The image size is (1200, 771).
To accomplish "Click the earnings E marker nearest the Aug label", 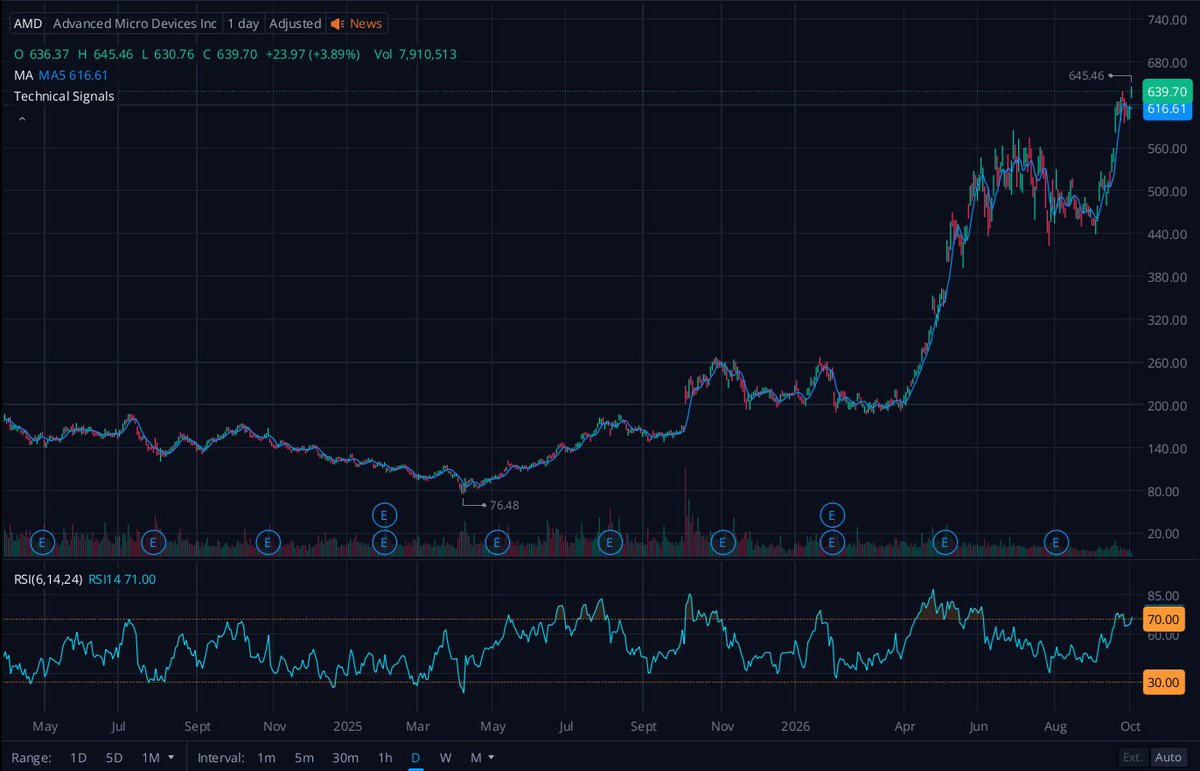I will point(1057,542).
